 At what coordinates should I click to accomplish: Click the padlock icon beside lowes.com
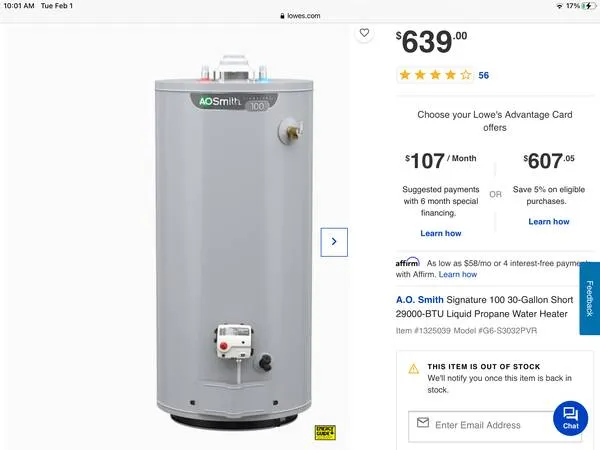click(x=282, y=16)
